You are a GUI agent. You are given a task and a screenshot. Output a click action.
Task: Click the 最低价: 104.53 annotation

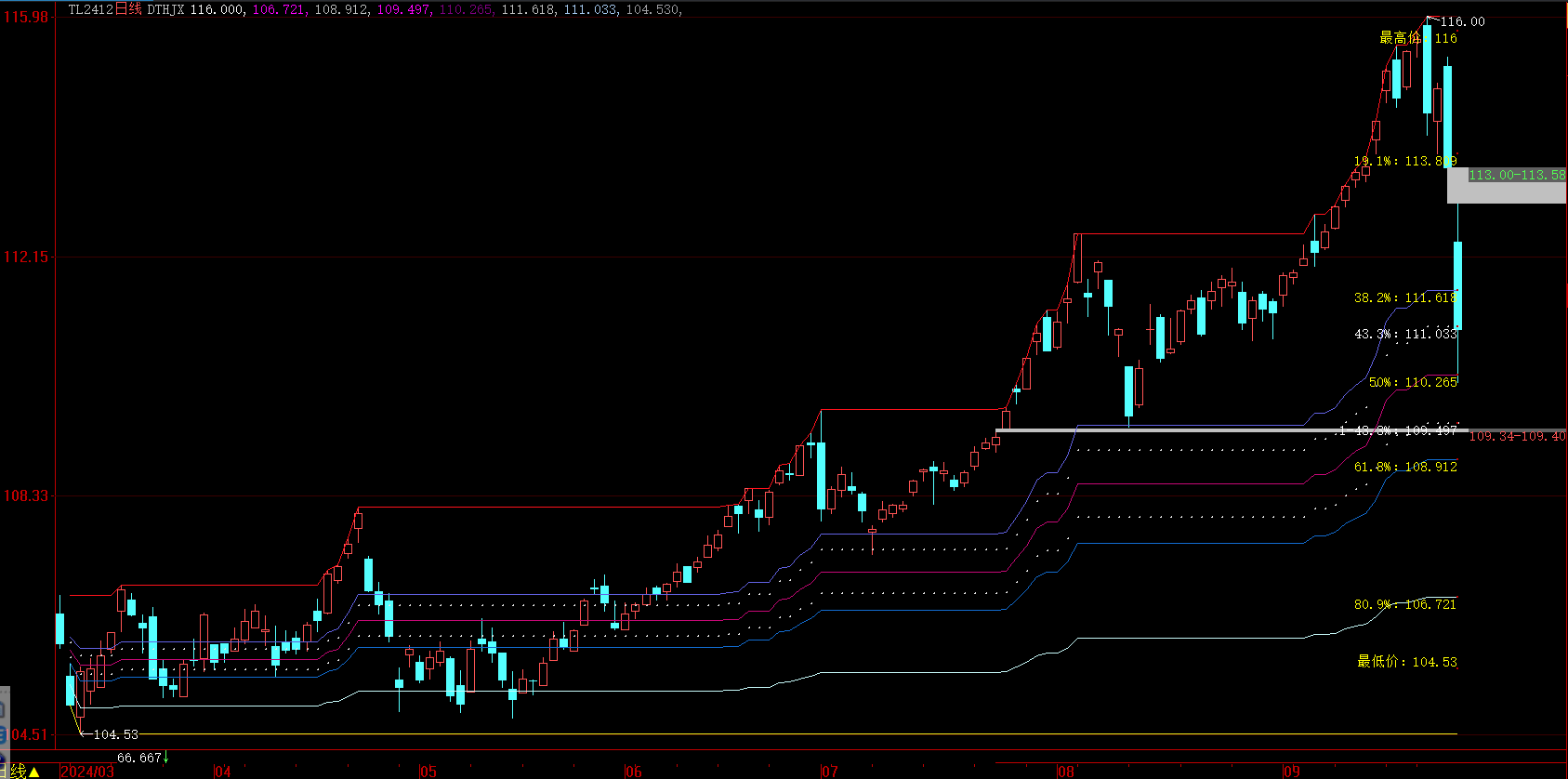tap(1407, 662)
